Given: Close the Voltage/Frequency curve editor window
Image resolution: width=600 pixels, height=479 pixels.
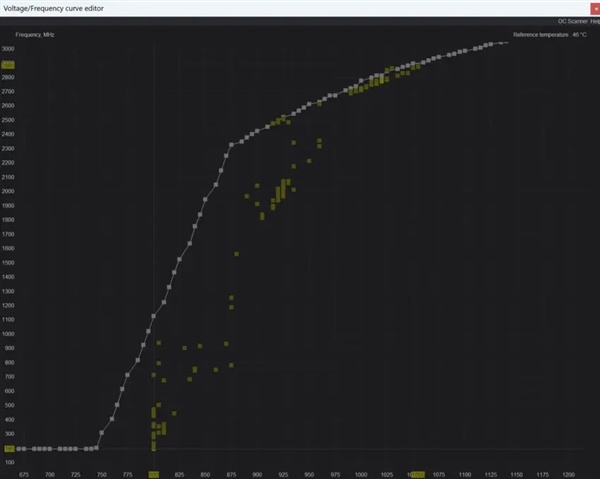Looking at the screenshot, I should pyautogui.click(x=595, y=8).
